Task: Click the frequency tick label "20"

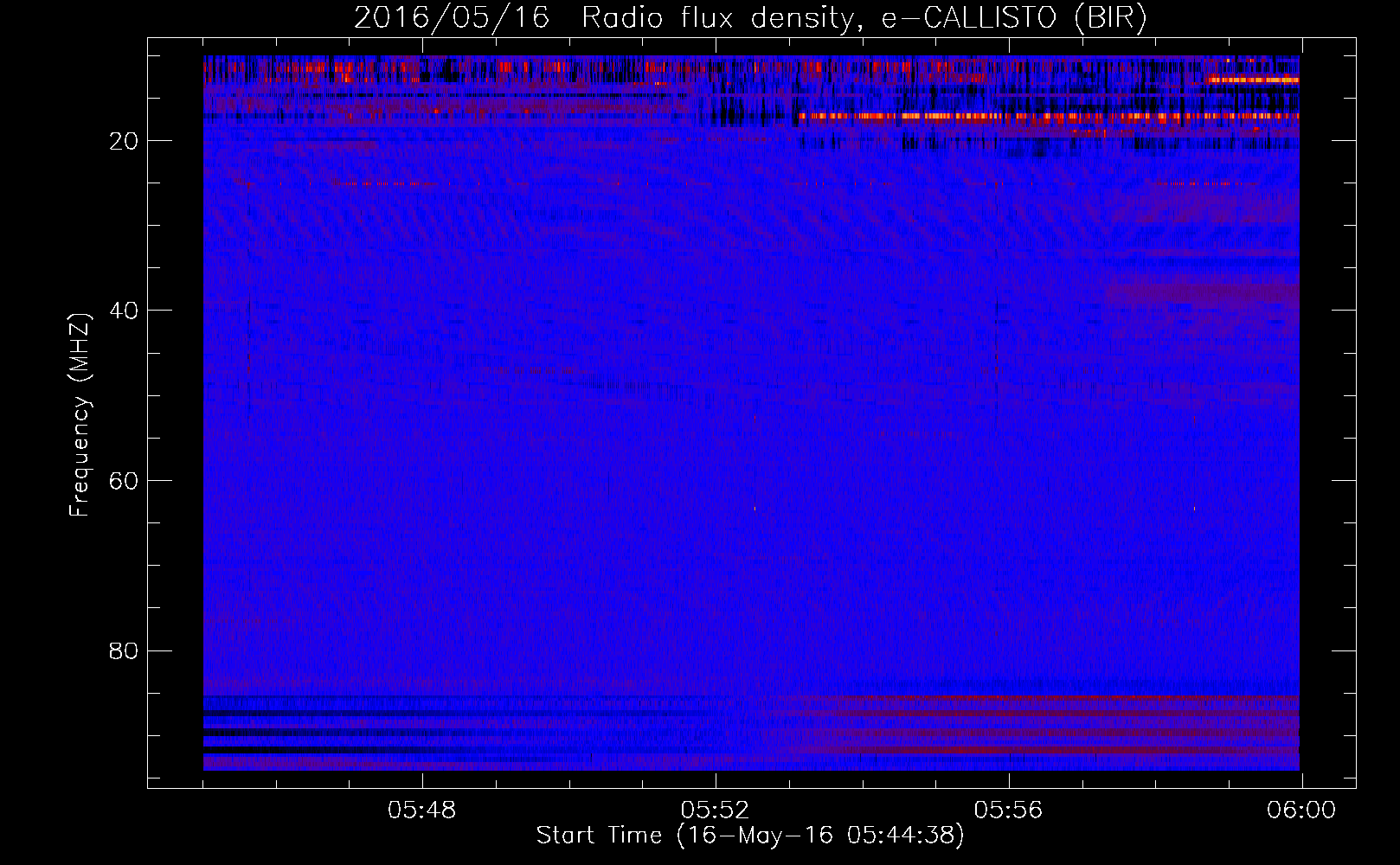Action: (125, 141)
